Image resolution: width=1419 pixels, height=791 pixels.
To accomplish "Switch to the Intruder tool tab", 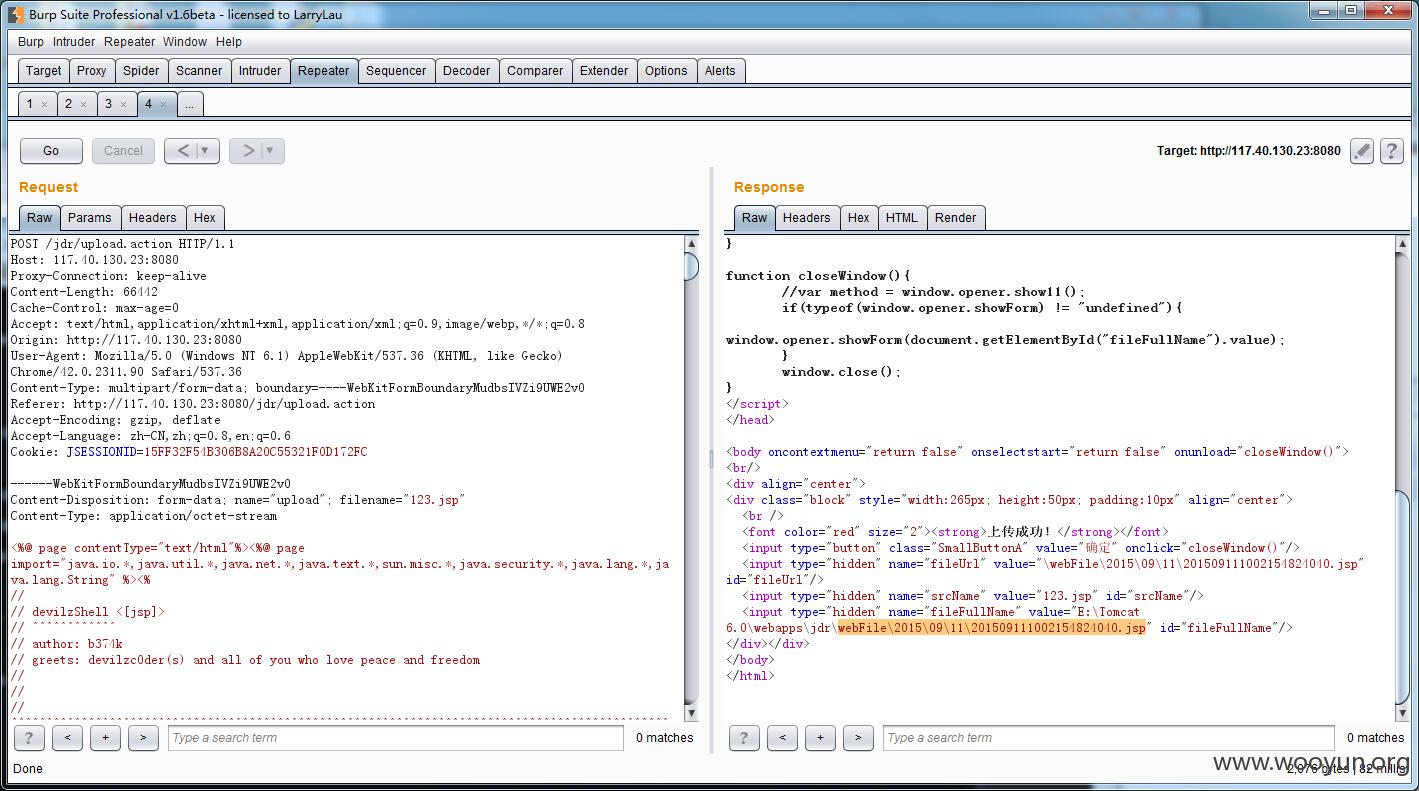I will (260, 71).
